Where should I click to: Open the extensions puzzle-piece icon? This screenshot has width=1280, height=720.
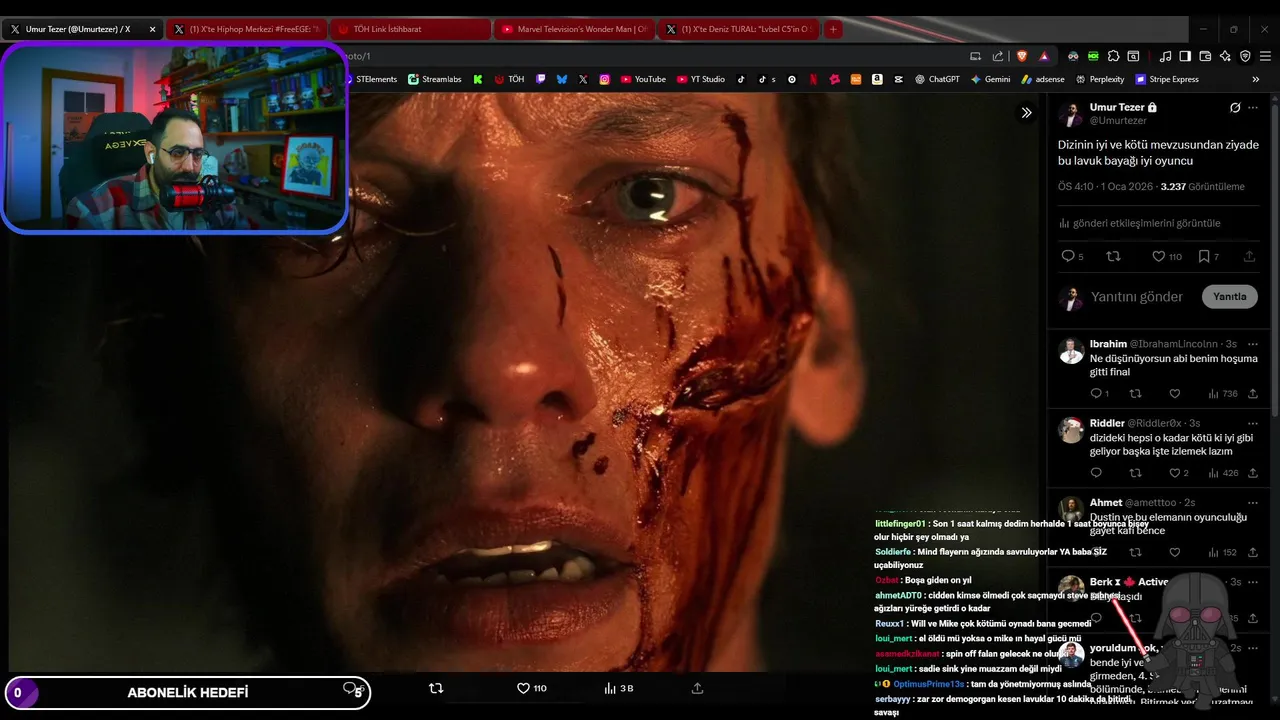pos(1114,56)
